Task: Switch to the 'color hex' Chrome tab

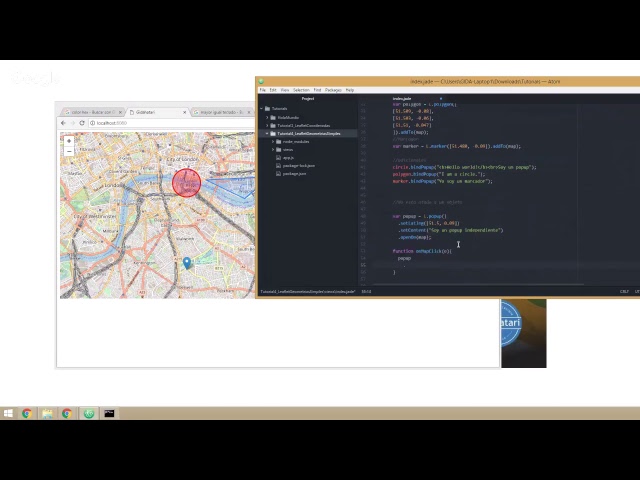Action: pos(93,112)
